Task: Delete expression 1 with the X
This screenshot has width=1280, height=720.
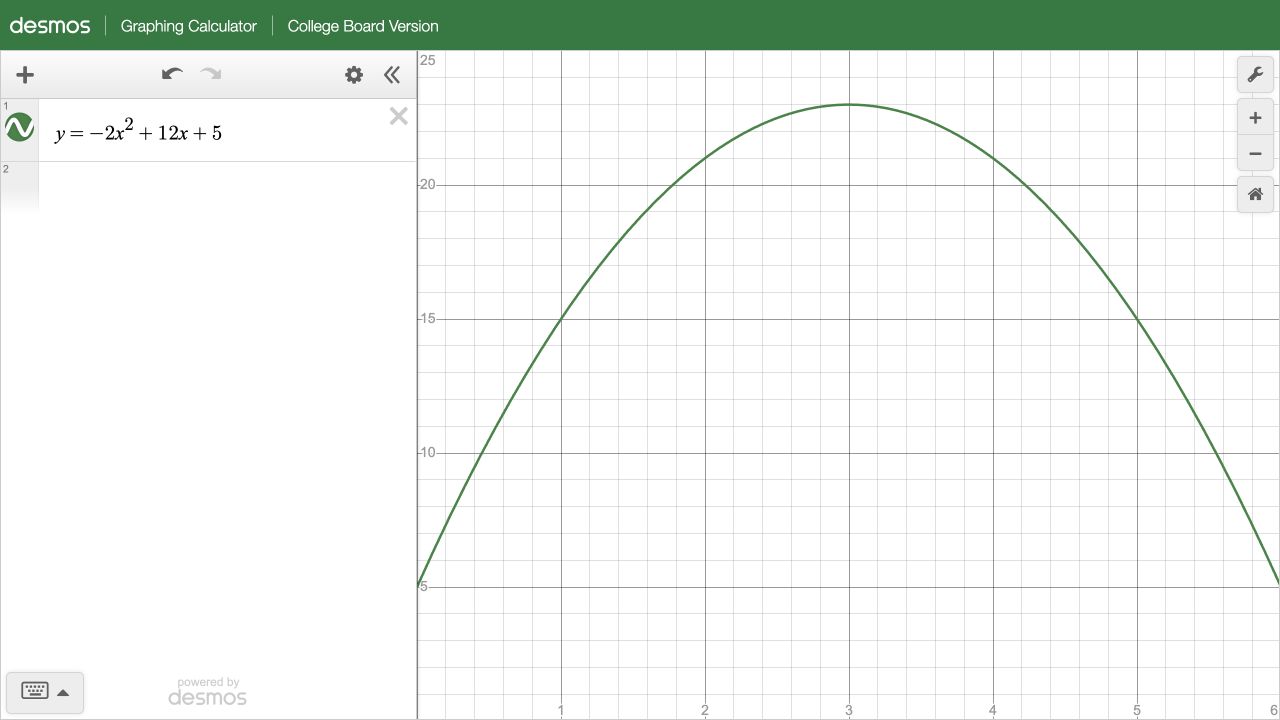Action: point(399,116)
